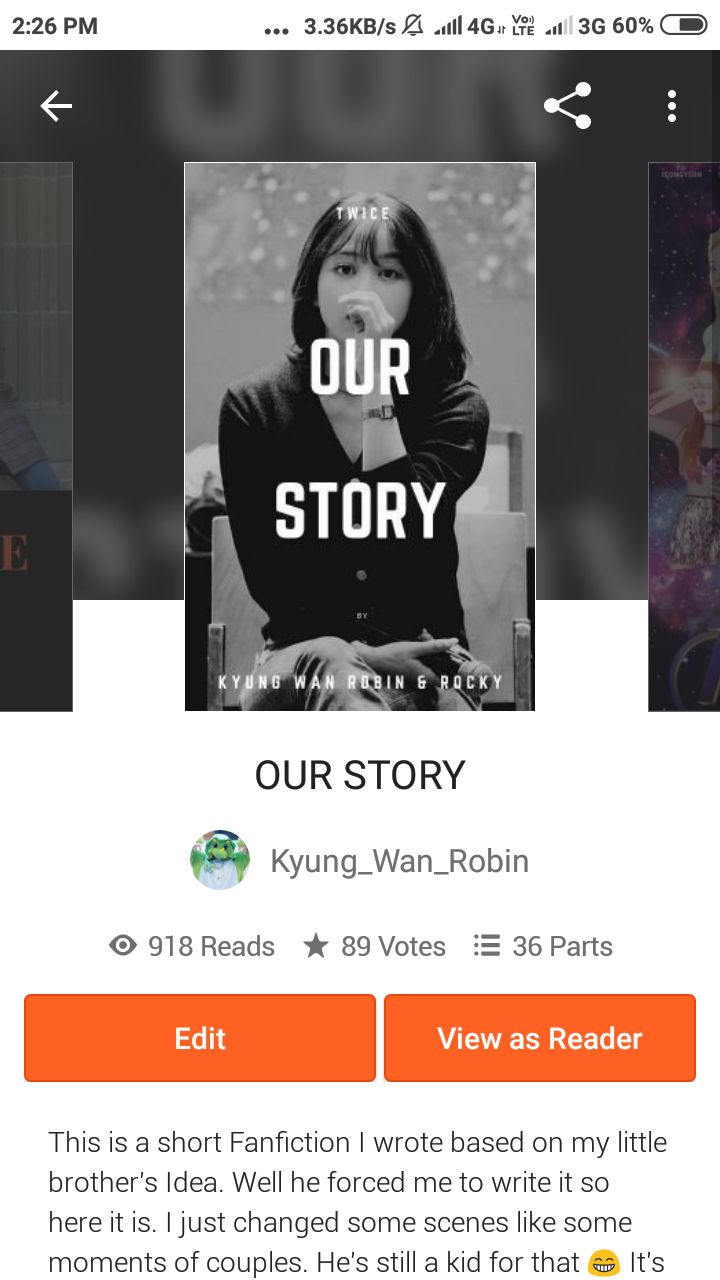Tap the Kyung_Wan_Robin profile avatar
This screenshot has width=720, height=1280.
pyautogui.click(x=220, y=860)
